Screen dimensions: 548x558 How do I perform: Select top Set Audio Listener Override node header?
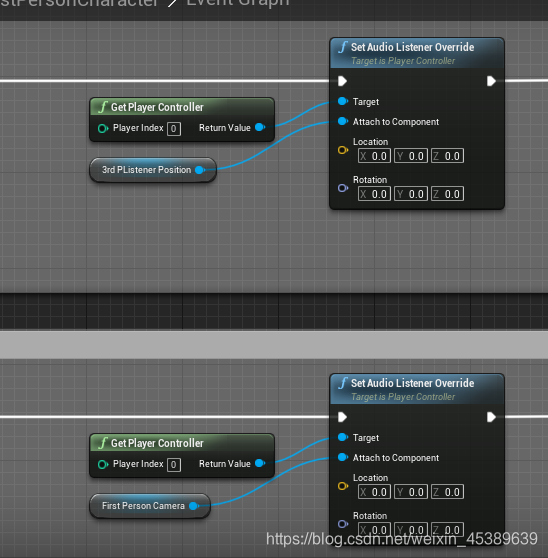(417, 53)
